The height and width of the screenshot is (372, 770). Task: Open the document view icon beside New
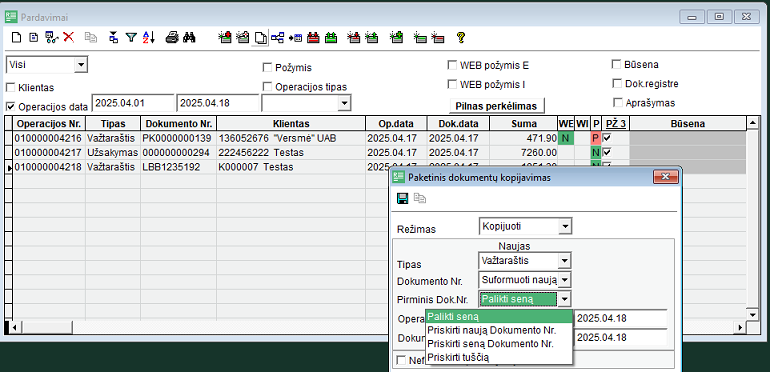33,37
